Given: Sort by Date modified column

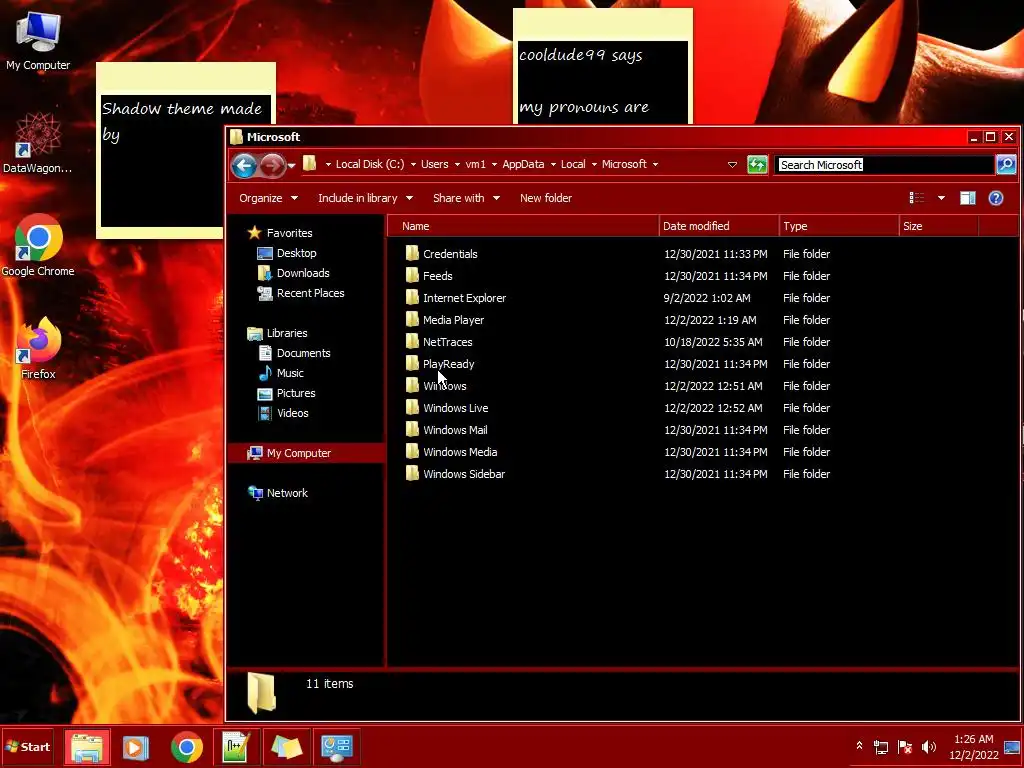Looking at the screenshot, I should coord(719,226).
